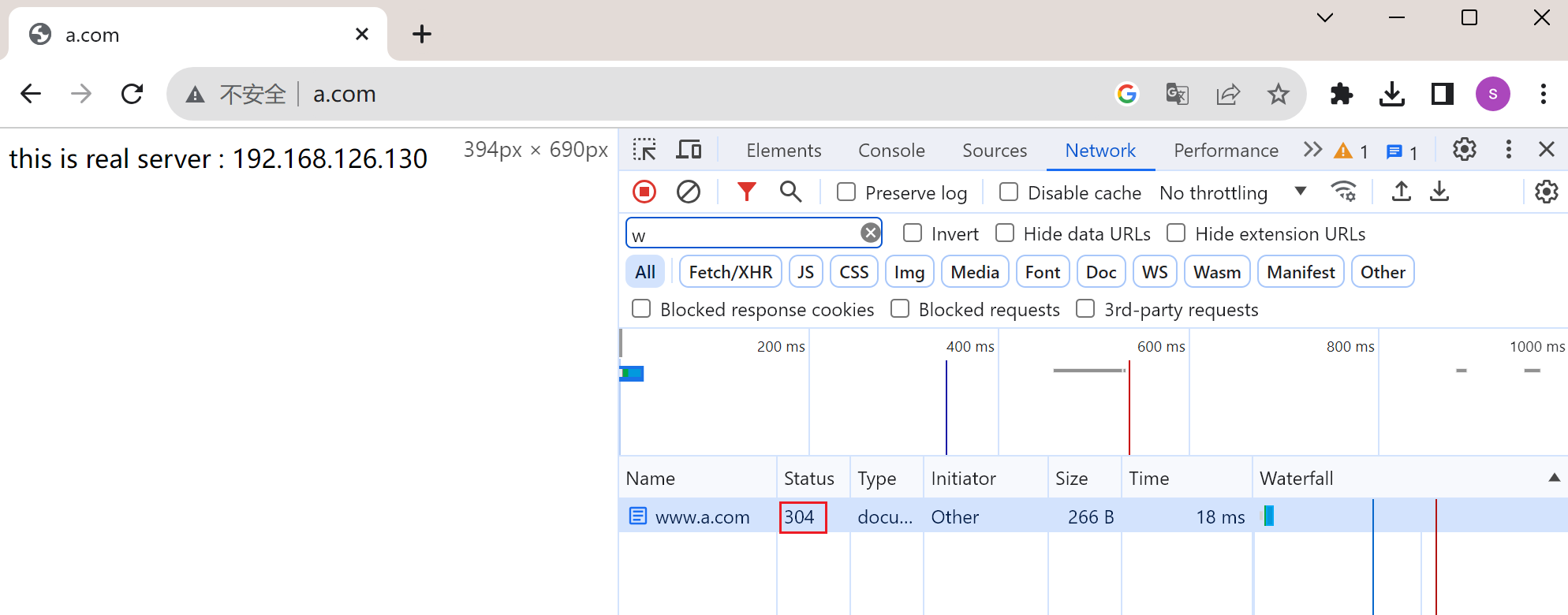Click the timeline overview at 400 ms
The height and width of the screenshot is (615, 1568).
coord(946,394)
